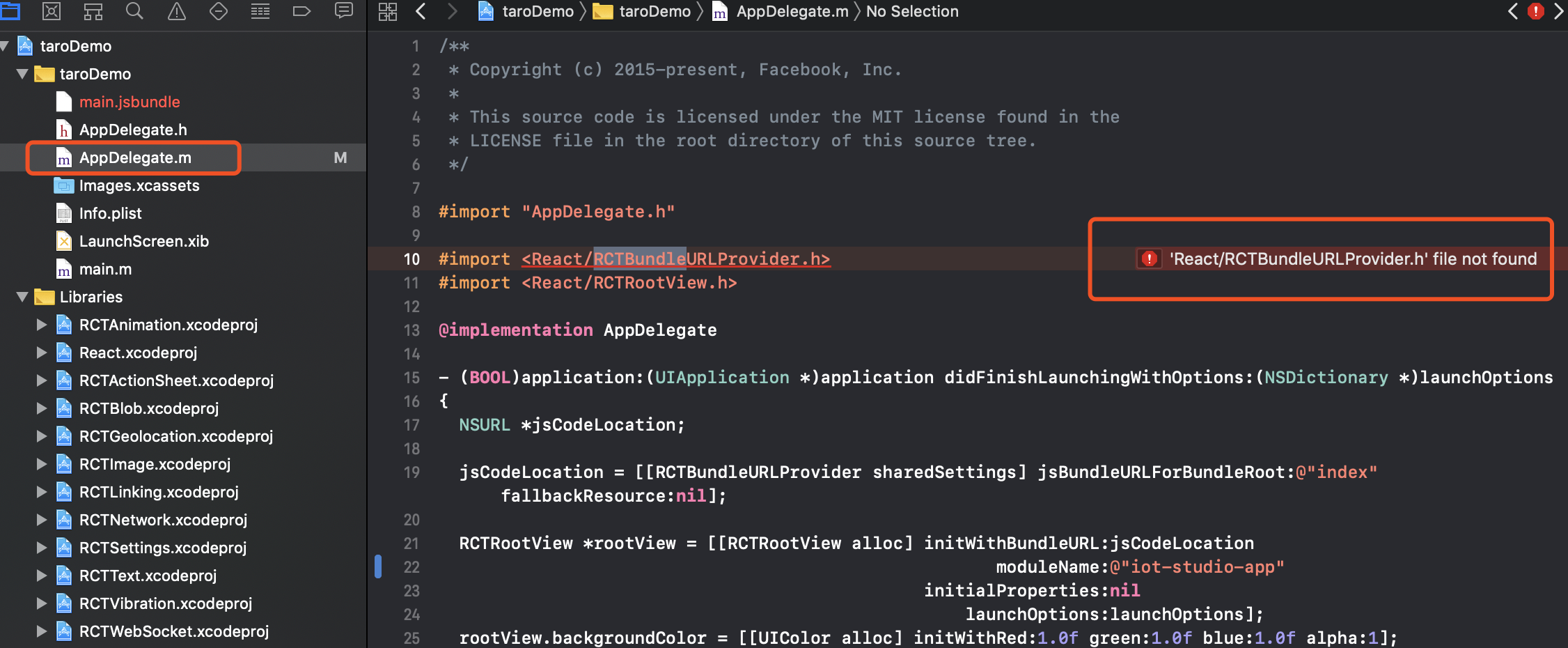This screenshot has height=648, width=1568.
Task: Open the Report navigator speech bubble
Action: click(344, 11)
